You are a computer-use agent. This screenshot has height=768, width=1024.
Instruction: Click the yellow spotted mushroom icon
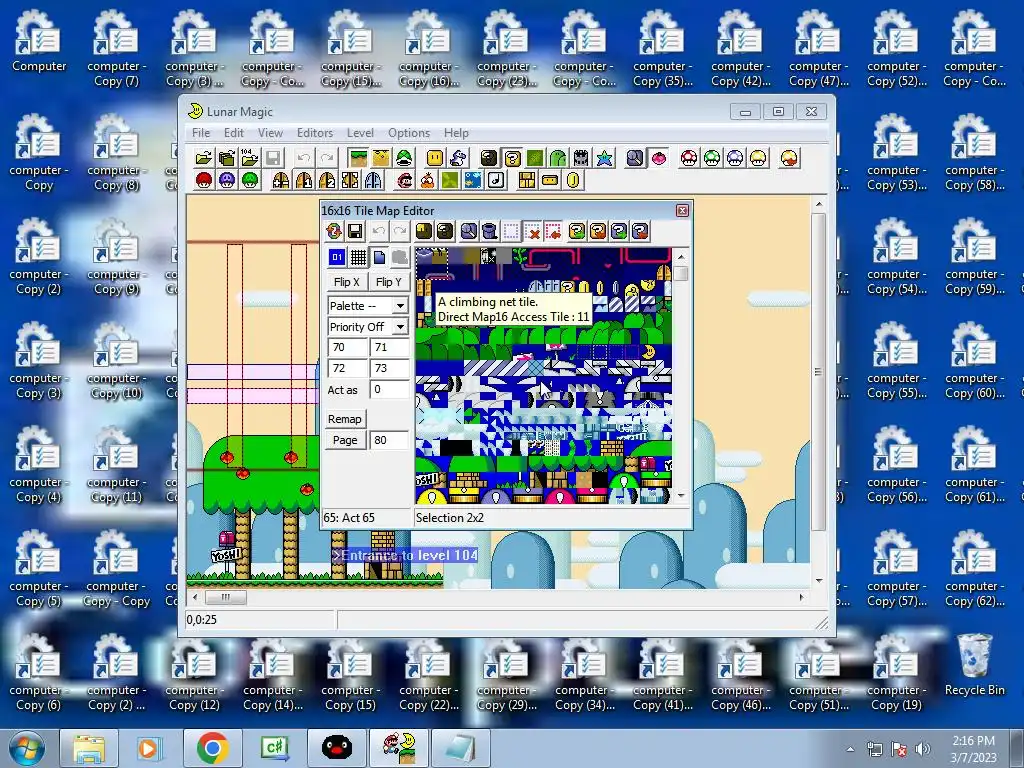coord(758,159)
